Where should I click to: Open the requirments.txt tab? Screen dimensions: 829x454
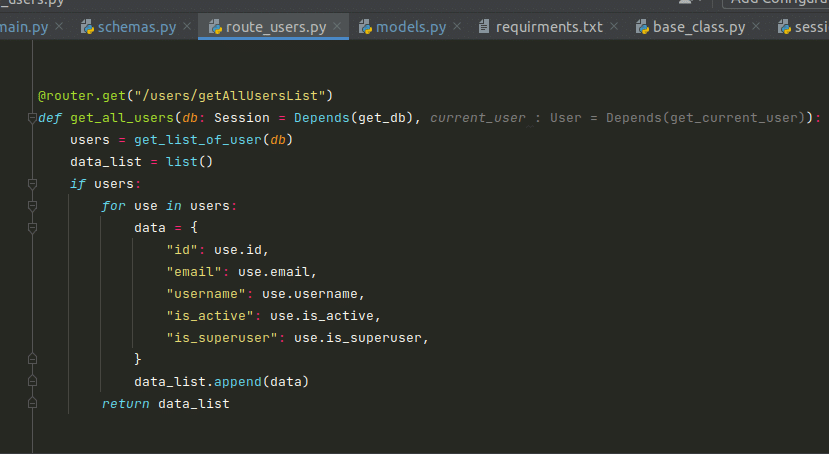click(x=549, y=26)
